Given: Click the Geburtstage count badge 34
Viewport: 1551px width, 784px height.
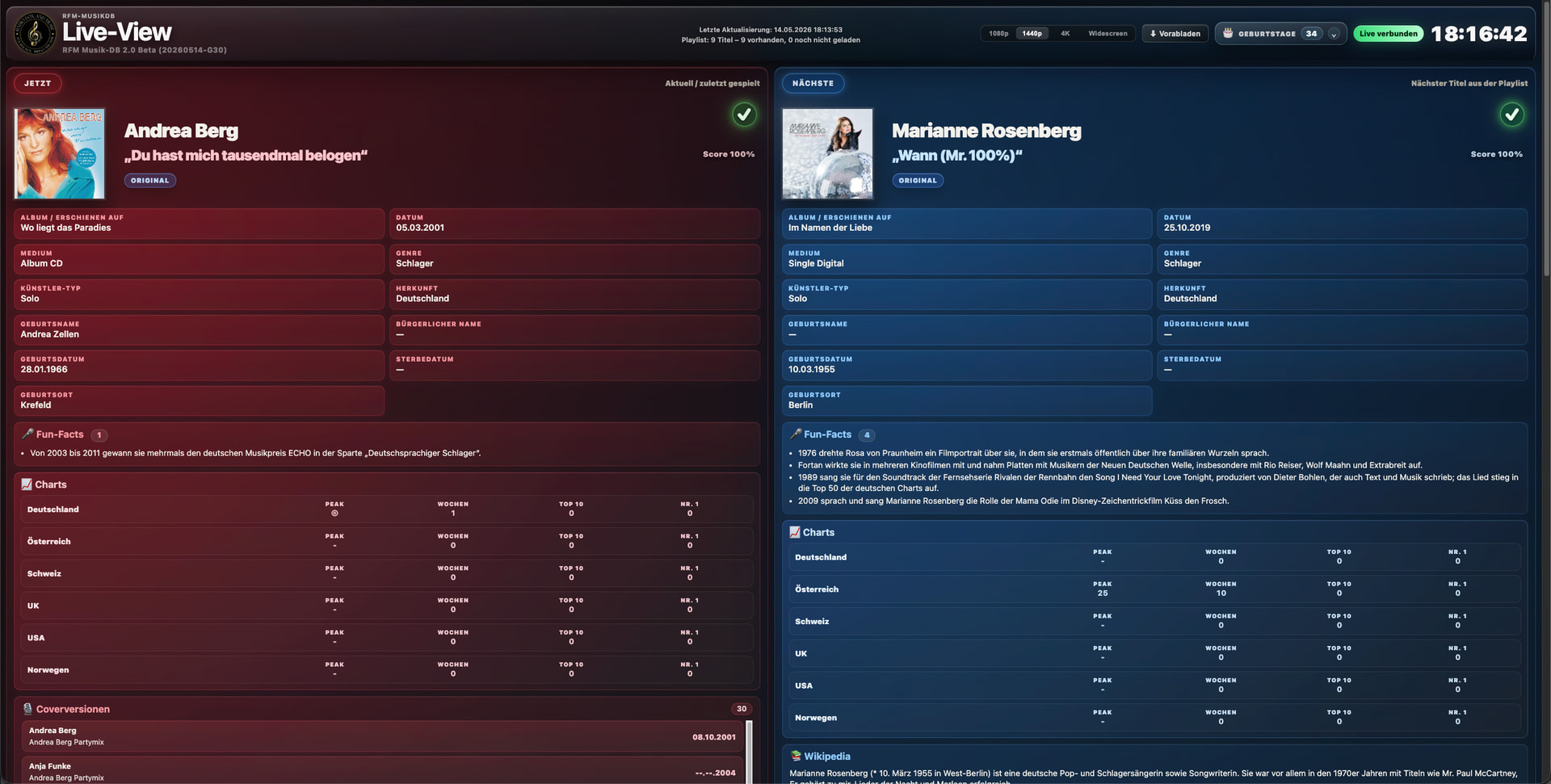Looking at the screenshot, I should (x=1311, y=34).
